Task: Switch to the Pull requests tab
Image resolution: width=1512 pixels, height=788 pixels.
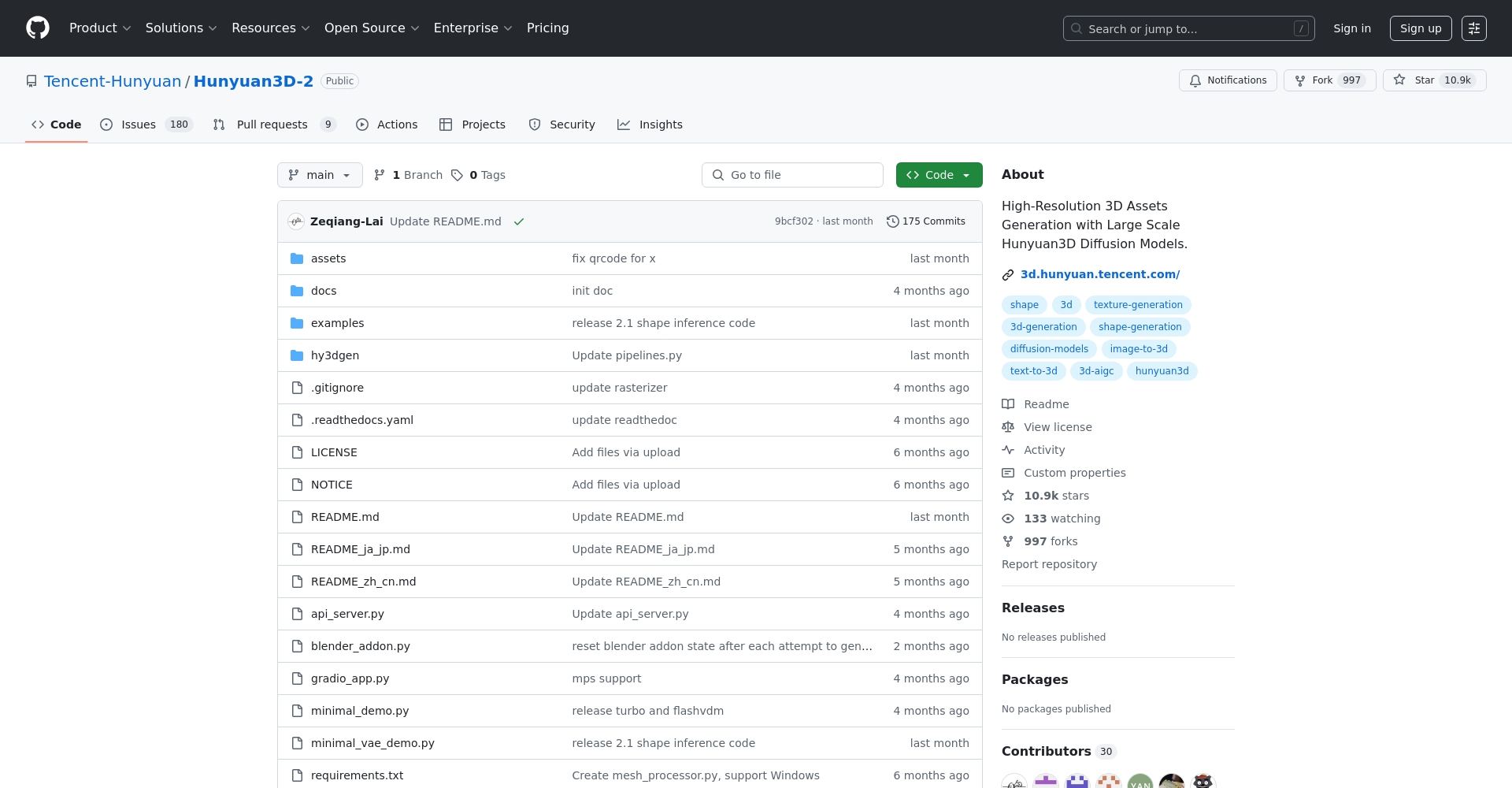Action: click(x=274, y=125)
